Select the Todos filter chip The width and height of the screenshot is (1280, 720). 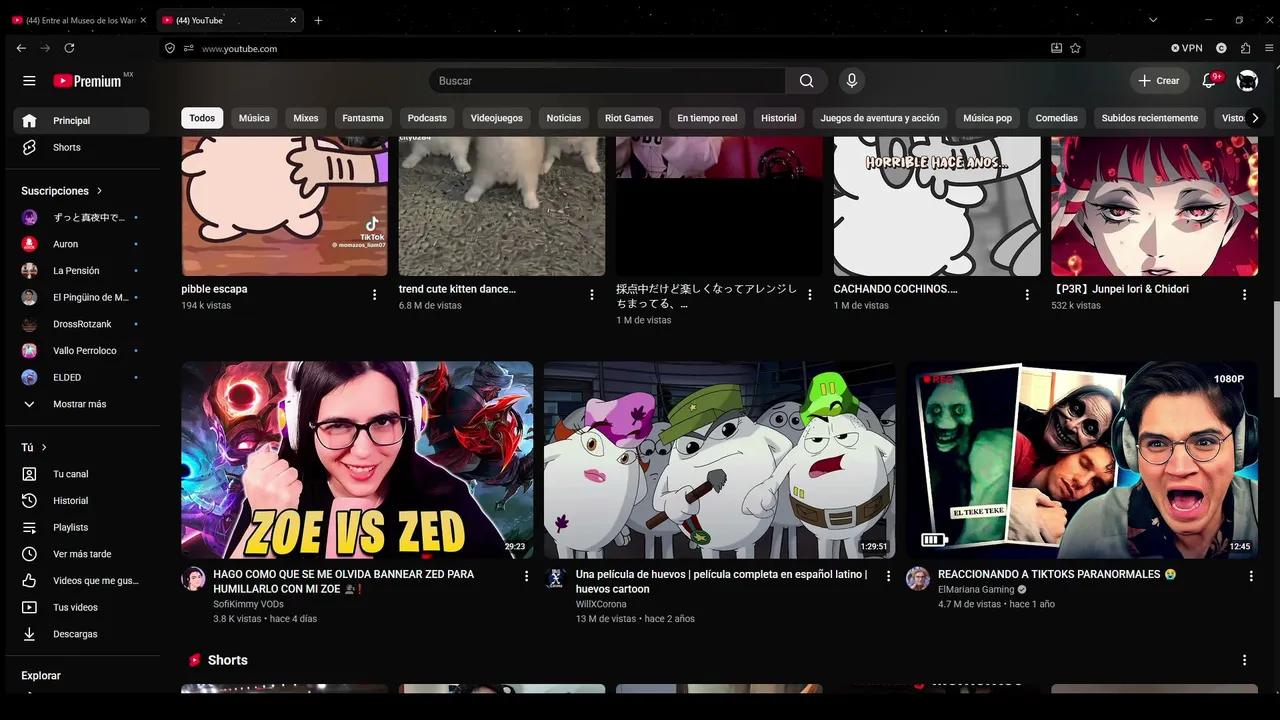pyautogui.click(x=202, y=118)
